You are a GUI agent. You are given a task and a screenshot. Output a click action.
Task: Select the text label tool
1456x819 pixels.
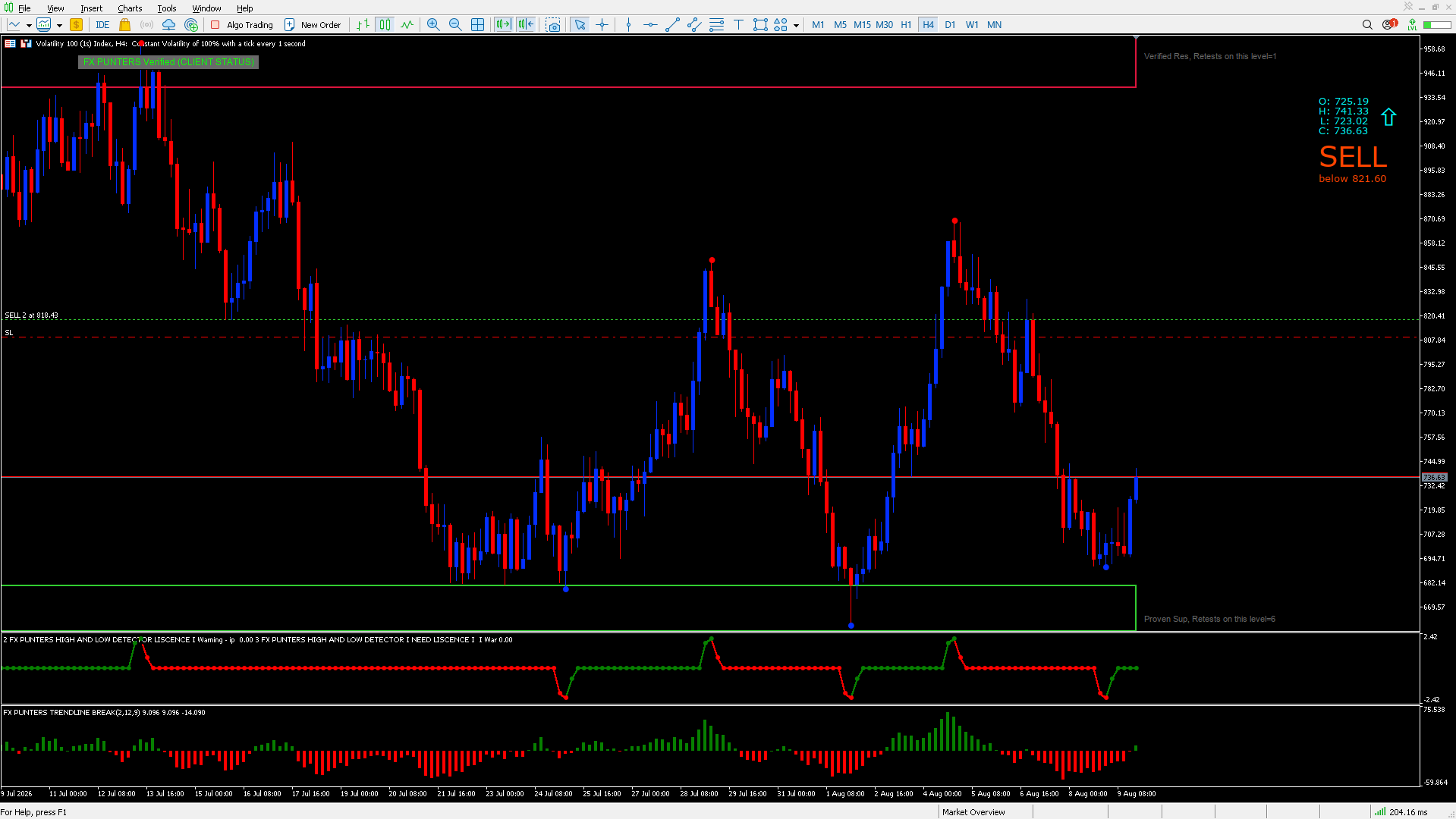point(738,25)
